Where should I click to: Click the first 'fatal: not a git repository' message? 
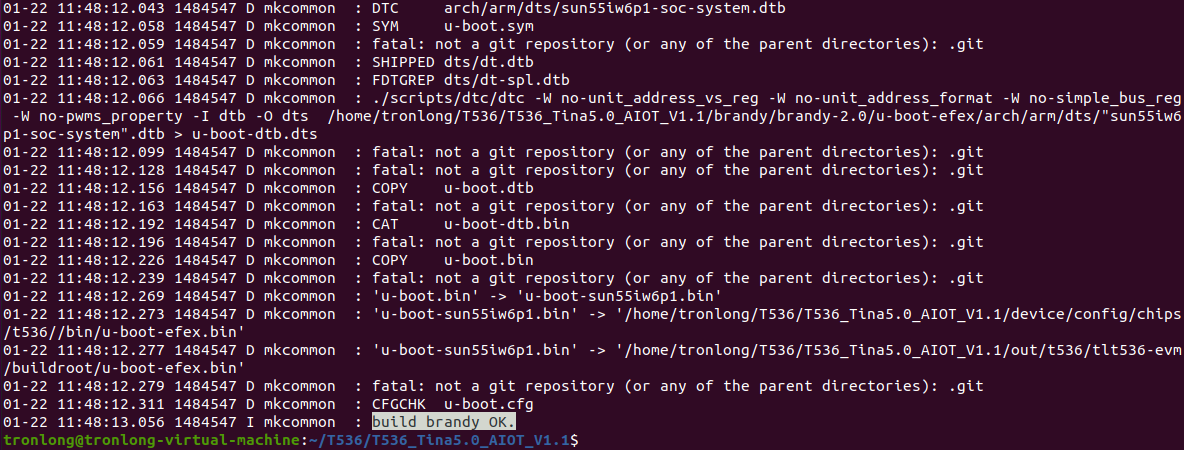click(x=677, y=45)
